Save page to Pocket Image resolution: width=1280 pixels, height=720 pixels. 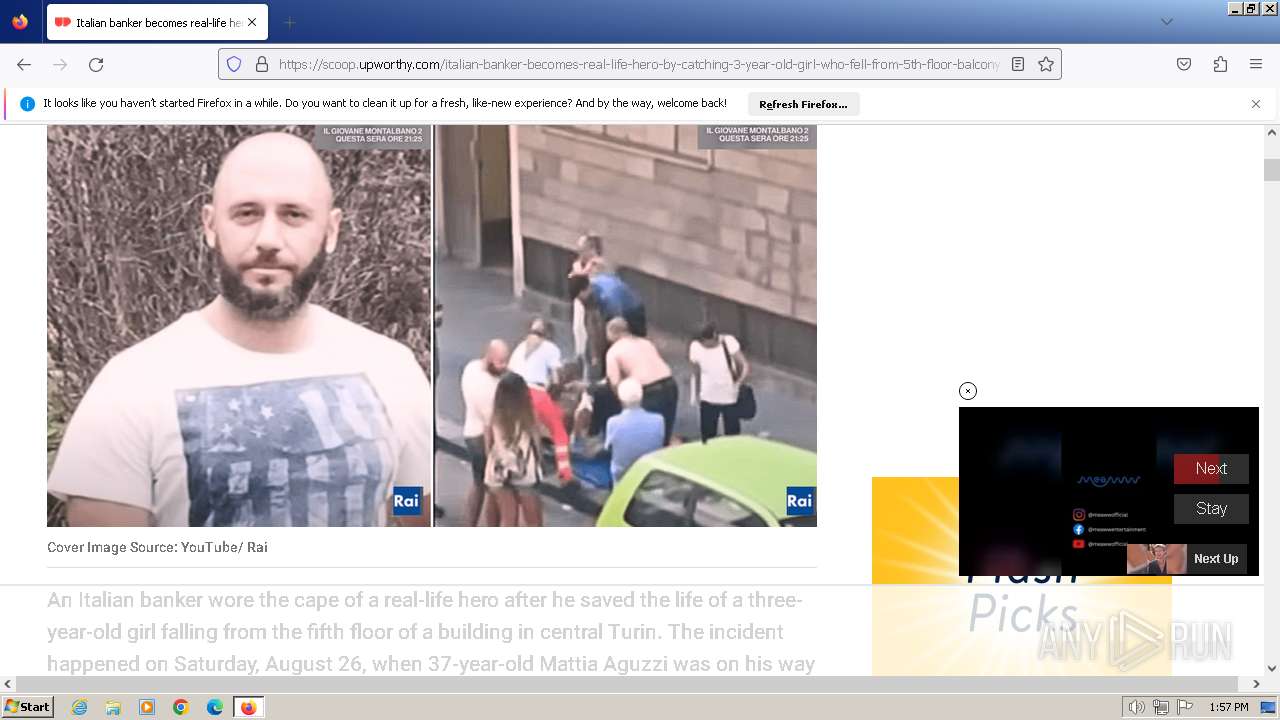pyautogui.click(x=1184, y=64)
